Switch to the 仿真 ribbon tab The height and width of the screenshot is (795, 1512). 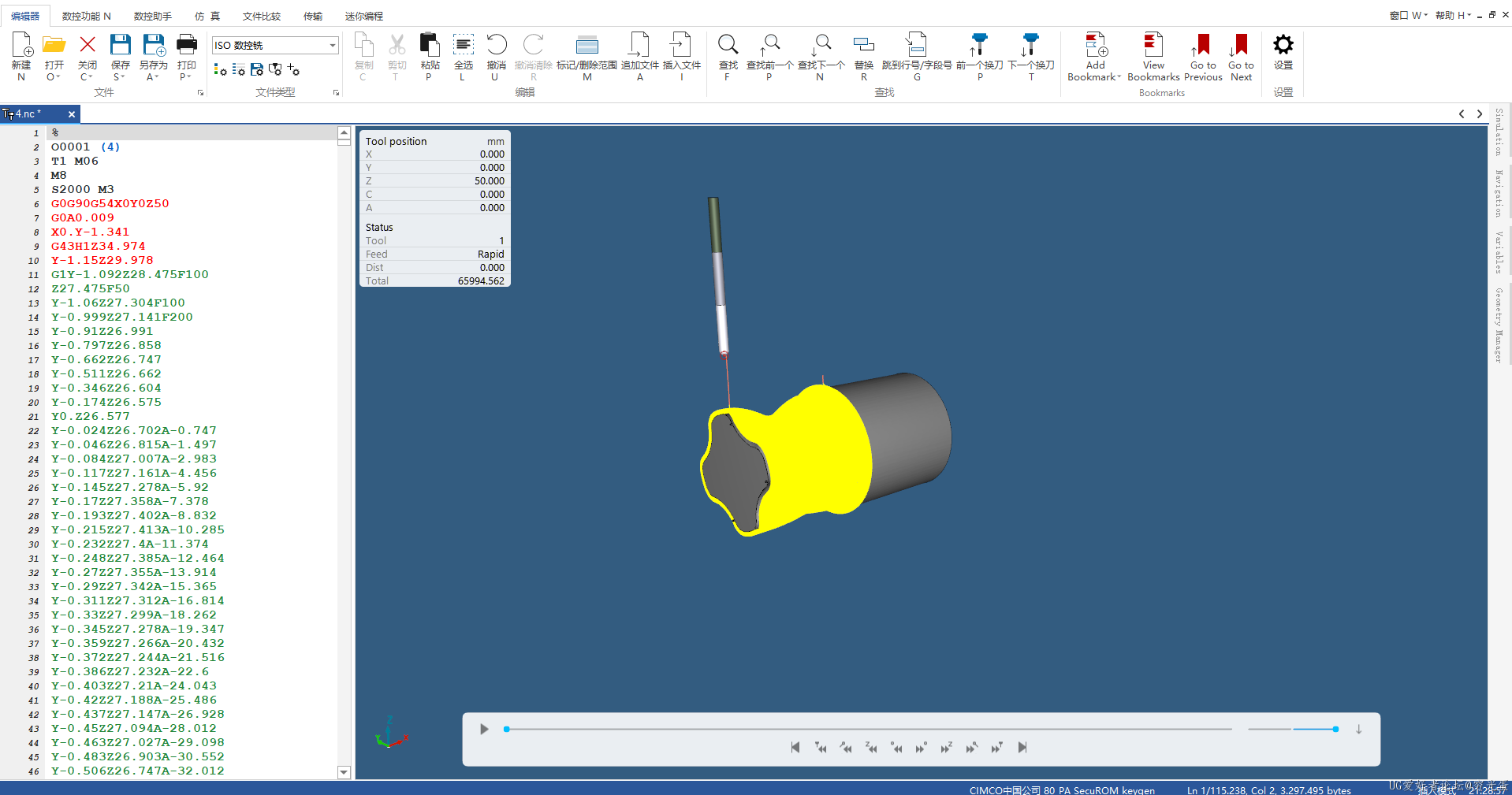207,16
